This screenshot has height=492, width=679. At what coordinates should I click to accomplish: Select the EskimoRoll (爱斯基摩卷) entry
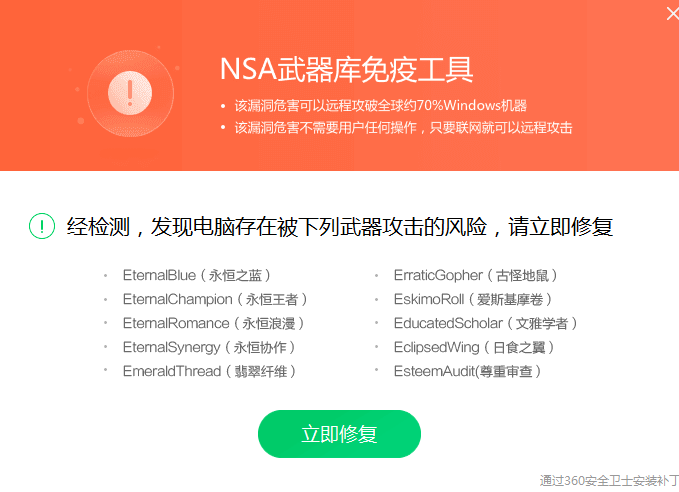coord(472,299)
